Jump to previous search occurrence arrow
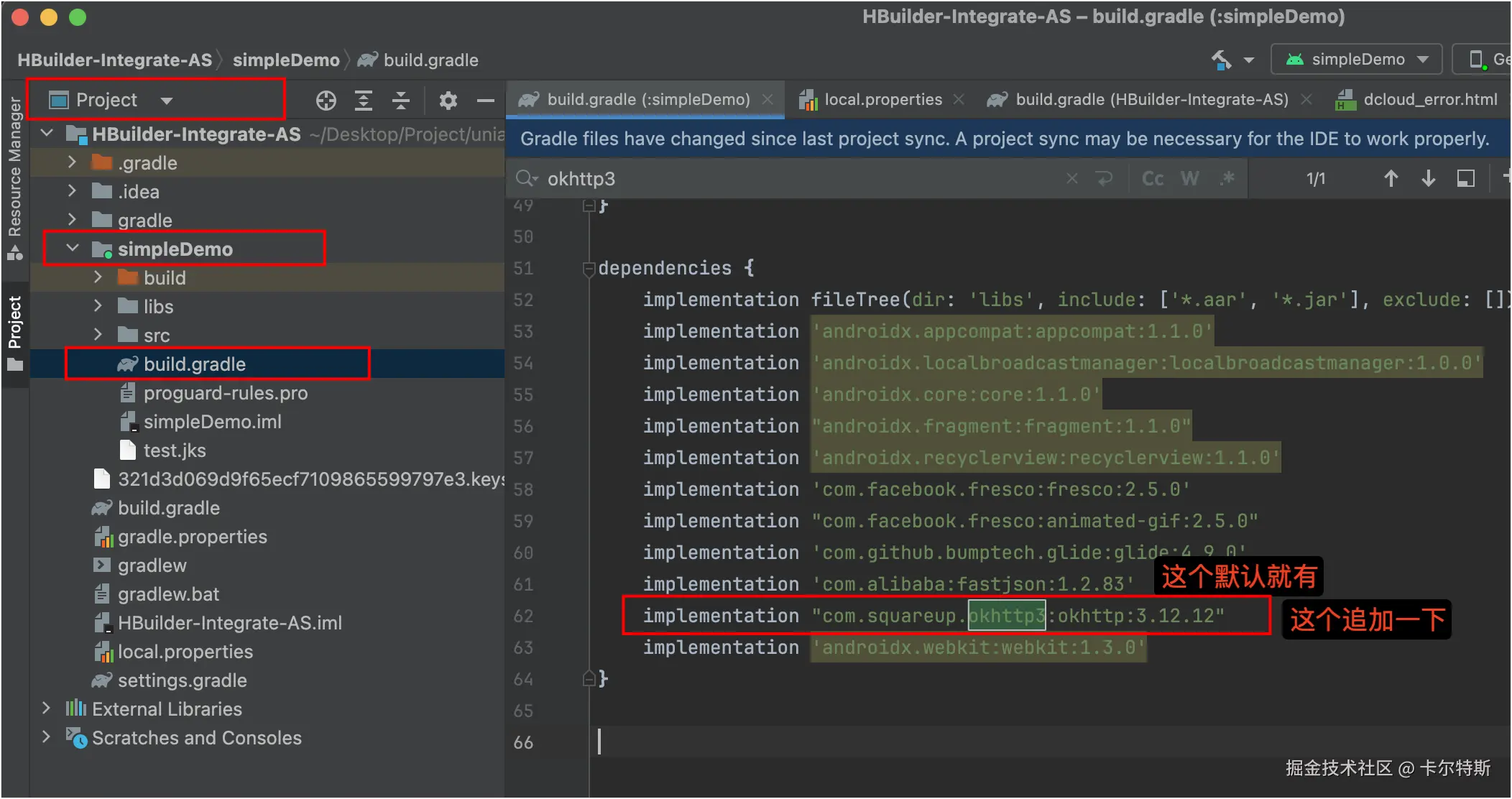 tap(1391, 179)
